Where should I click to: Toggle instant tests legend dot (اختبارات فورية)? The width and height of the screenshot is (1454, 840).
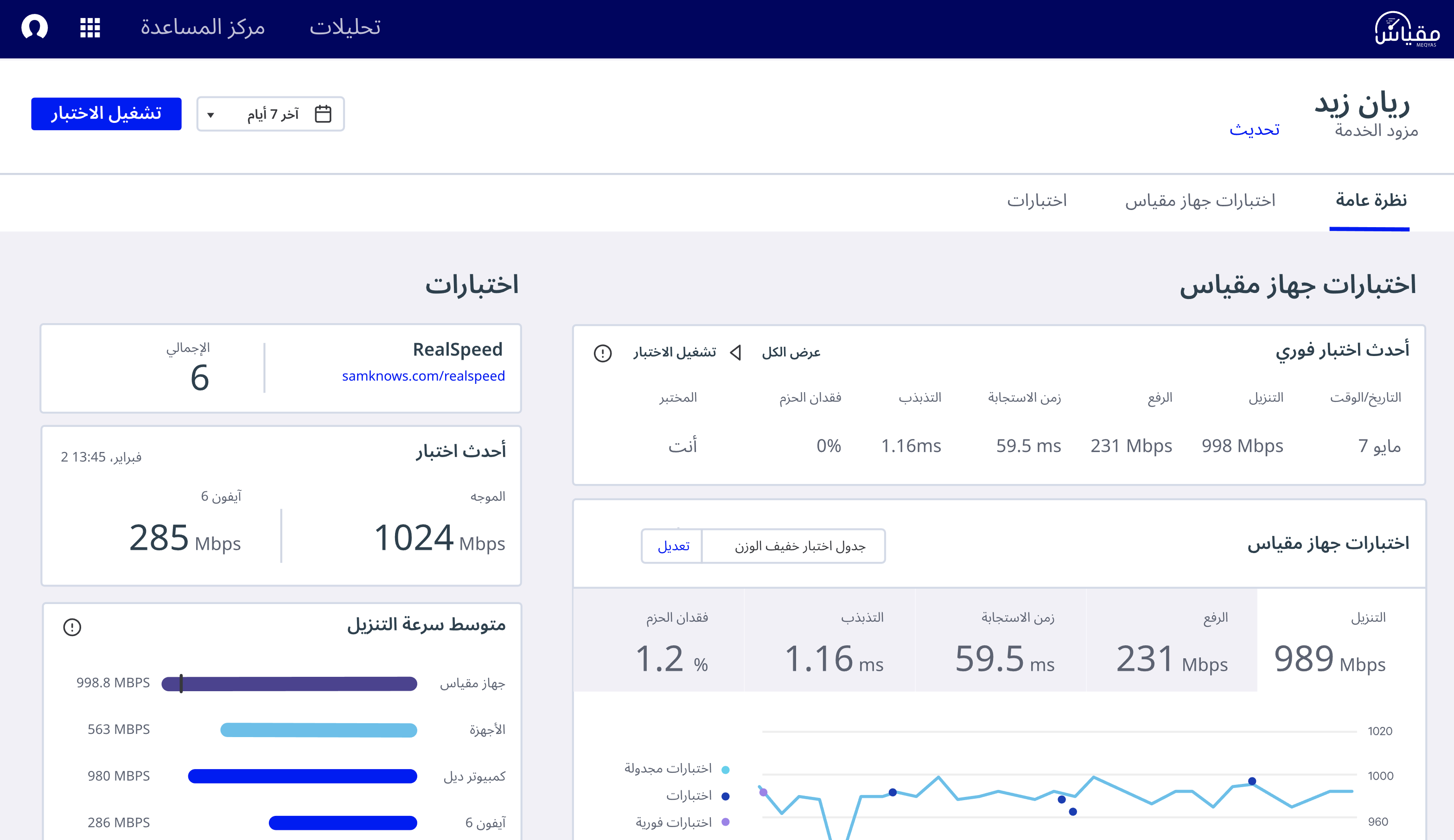(725, 822)
